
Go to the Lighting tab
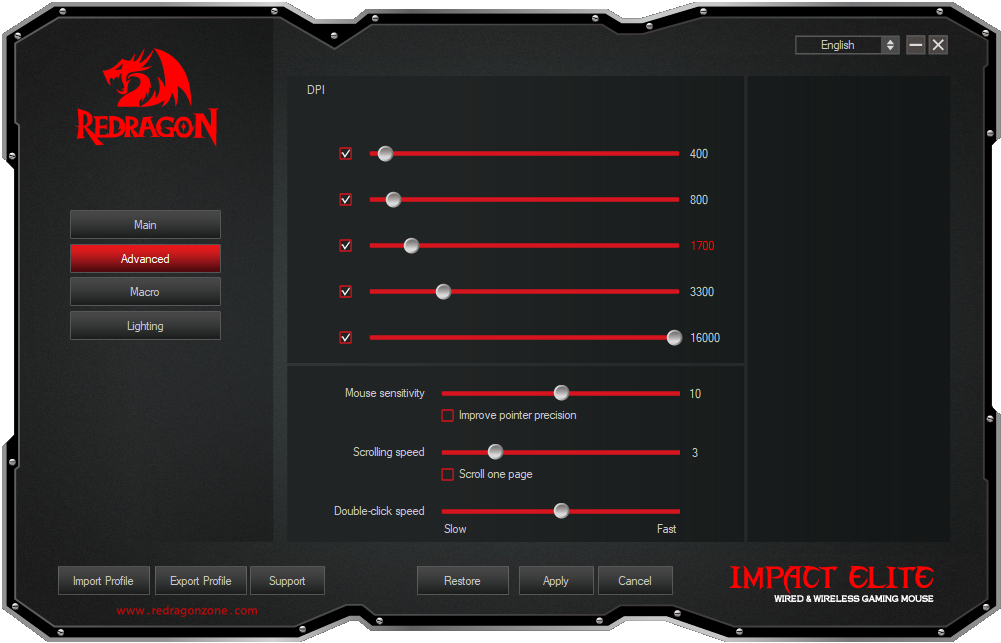click(x=145, y=326)
